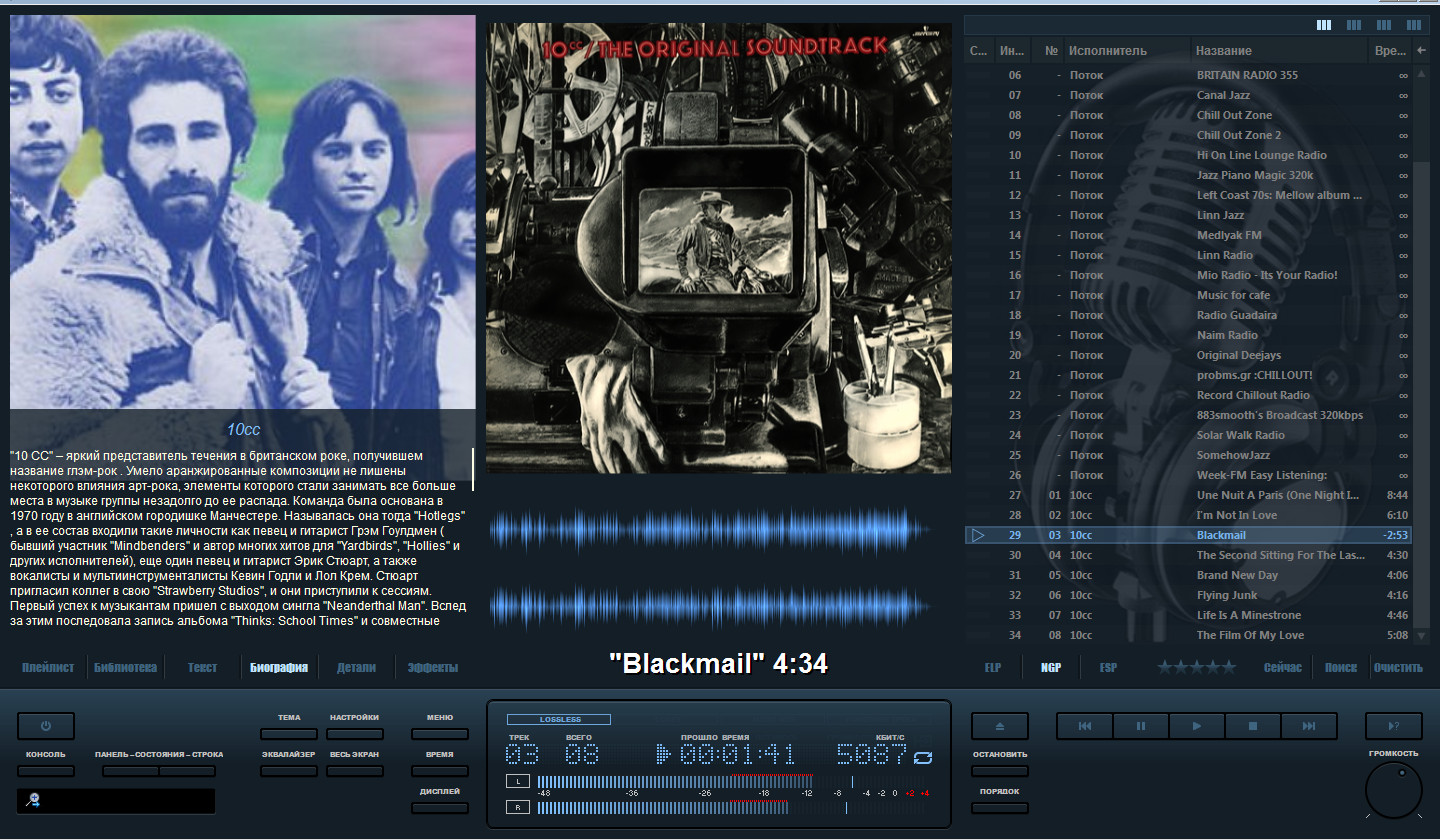Image resolution: width=1440 pixels, height=840 pixels.
Task: Open equalizer with button under ЭКВАЛАЙЗЕР
Action: (289, 771)
